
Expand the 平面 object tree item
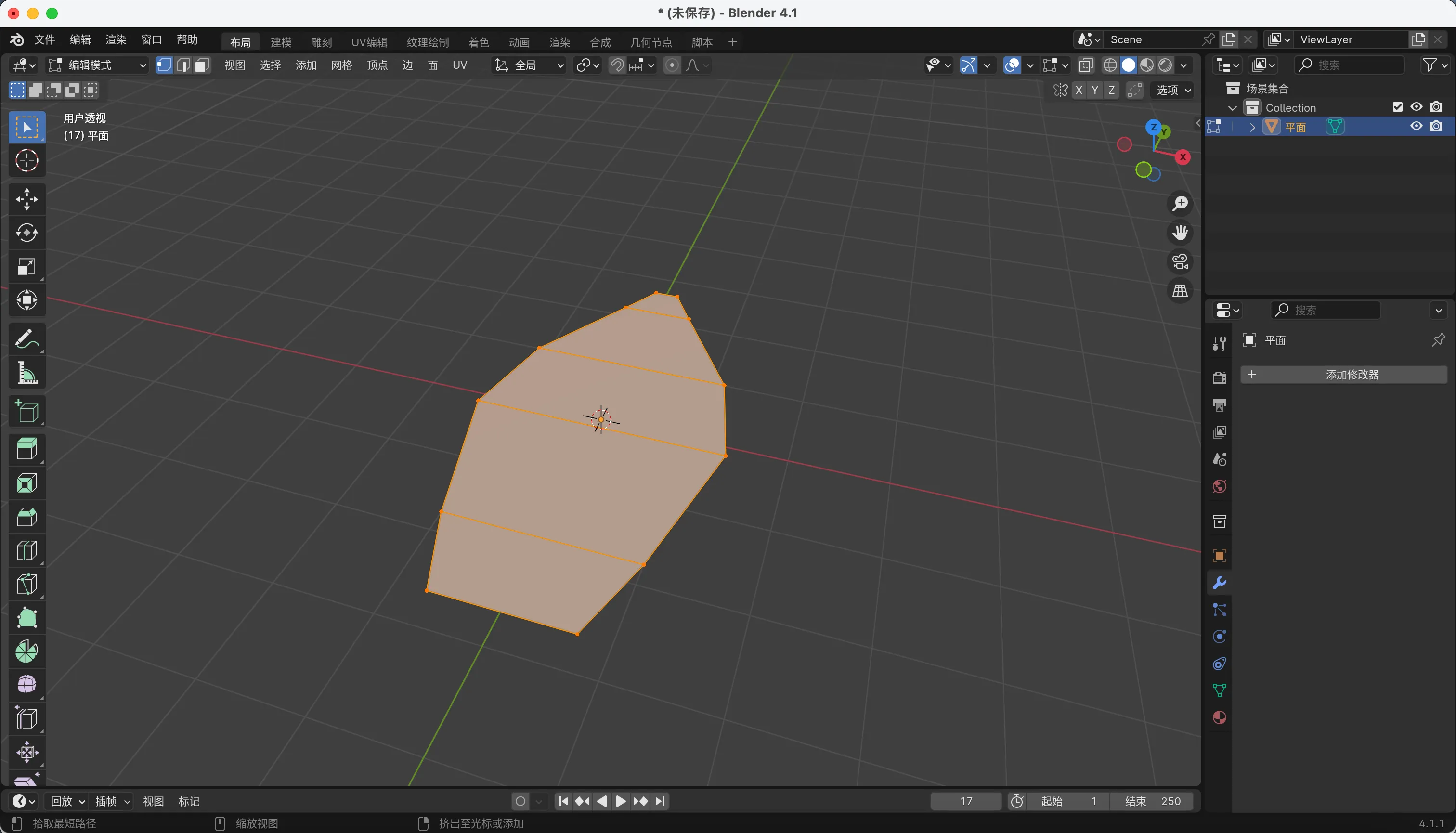[1252, 127]
